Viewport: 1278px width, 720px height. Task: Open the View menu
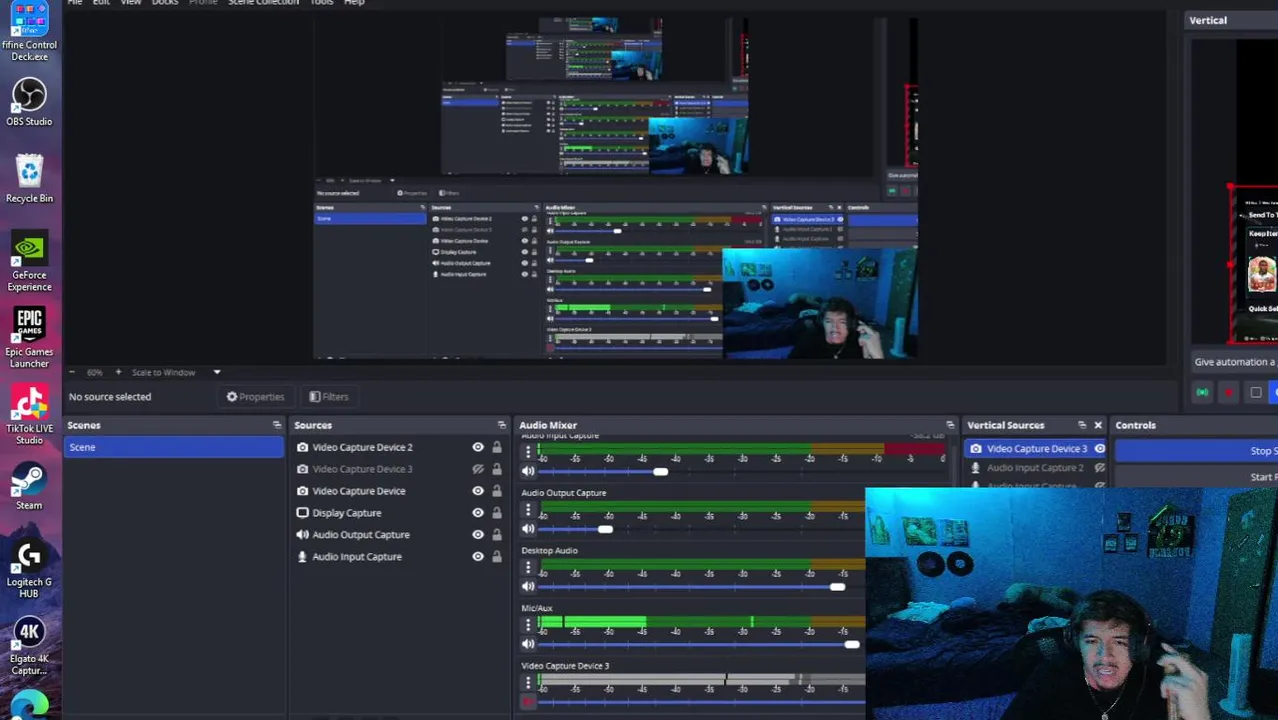pos(130,2)
